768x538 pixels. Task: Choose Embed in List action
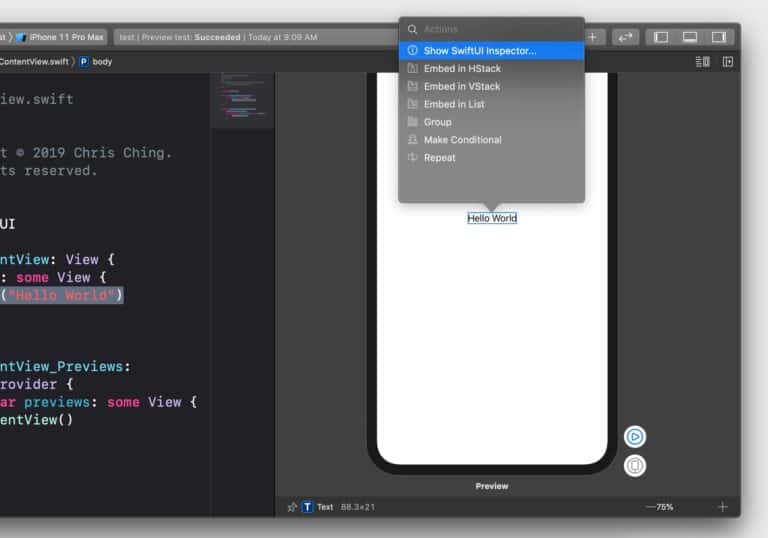[x=491, y=104]
